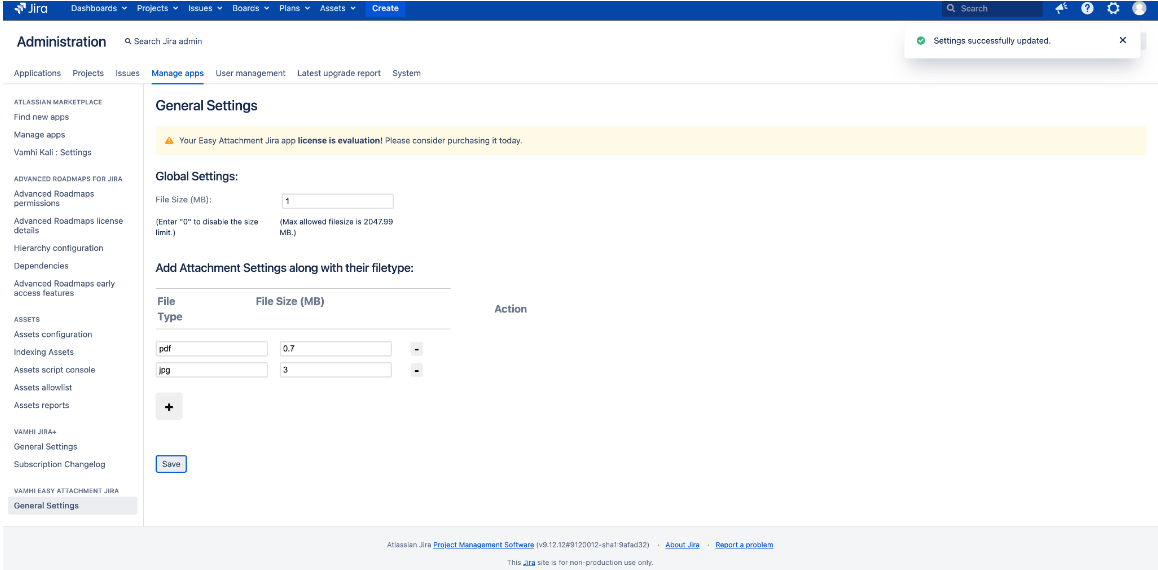Screen dimensions: 1158x570
Task: Remove the jpg file type row
Action: tap(417, 370)
